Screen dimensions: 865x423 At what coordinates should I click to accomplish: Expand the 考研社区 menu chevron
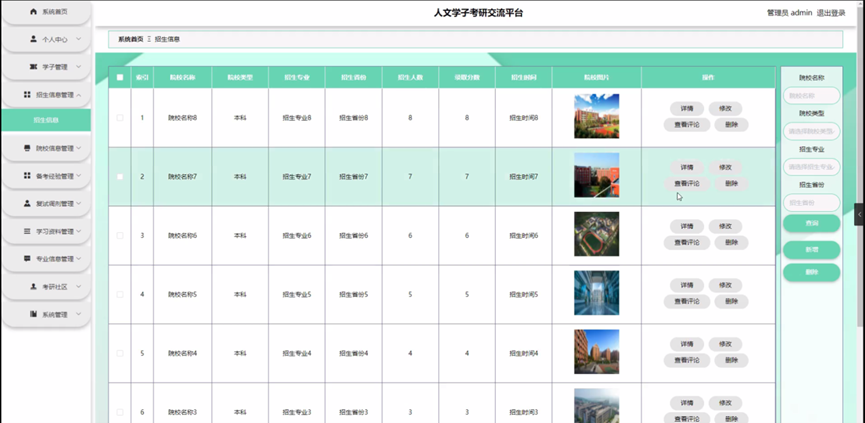click(78, 287)
